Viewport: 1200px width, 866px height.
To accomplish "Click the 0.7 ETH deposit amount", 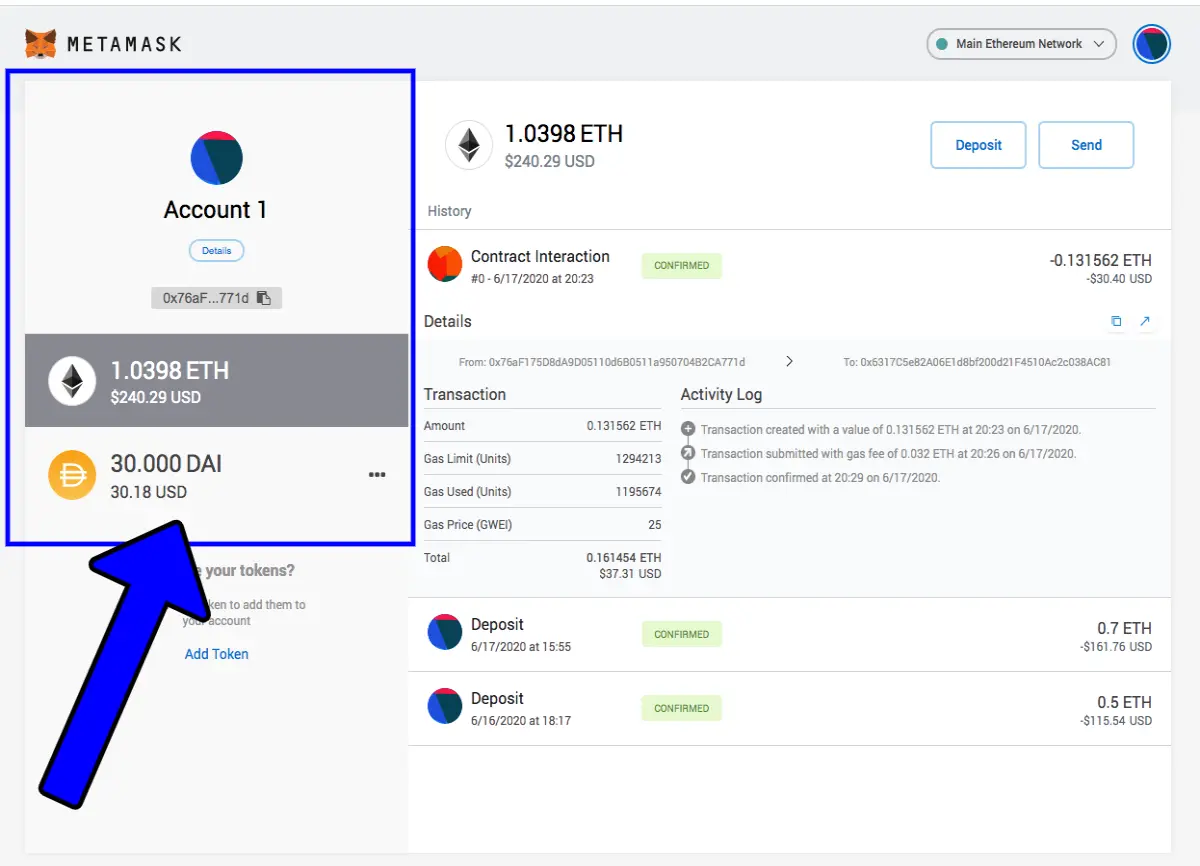I will point(1124,628).
